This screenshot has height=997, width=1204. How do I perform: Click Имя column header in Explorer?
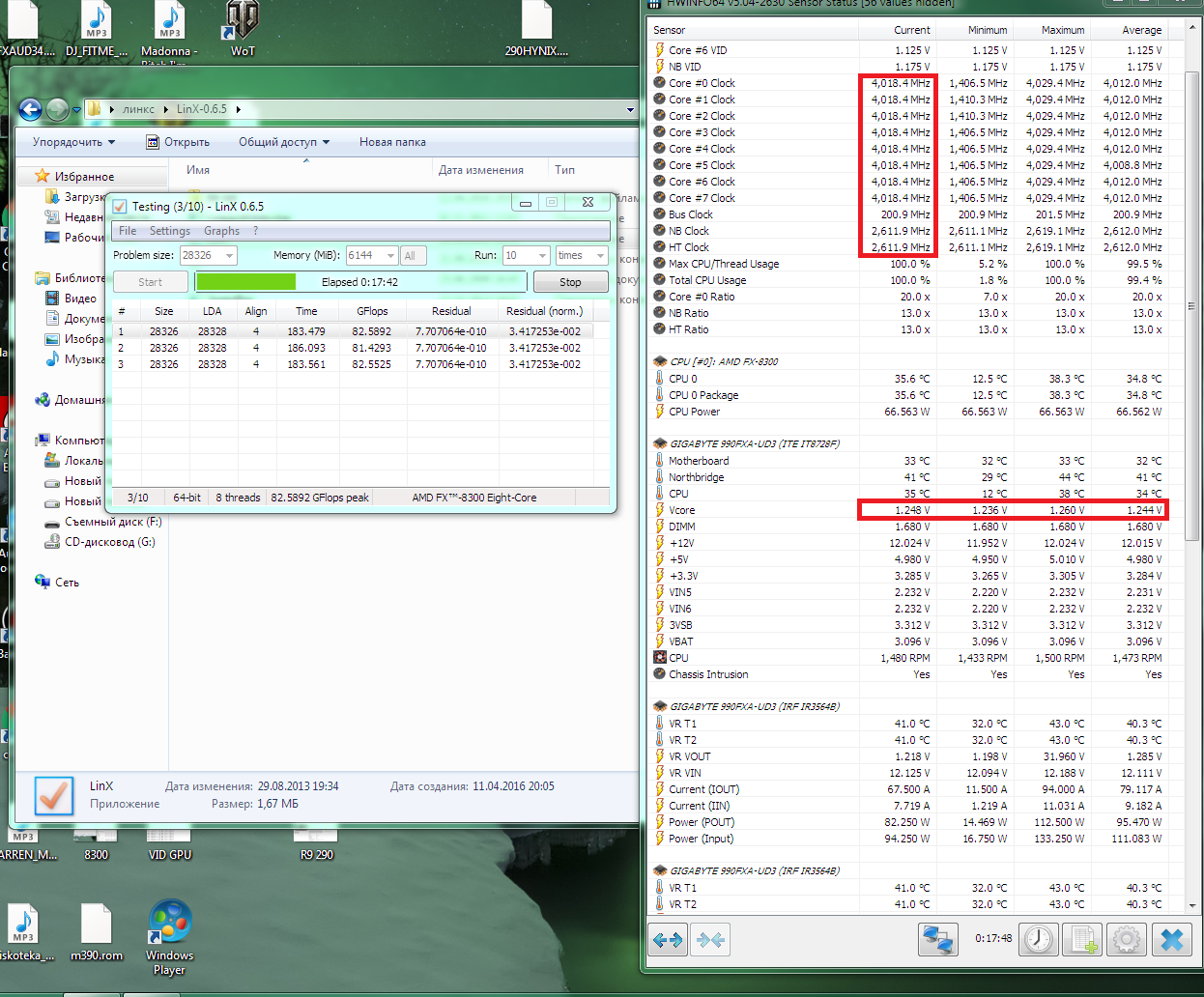304,170
